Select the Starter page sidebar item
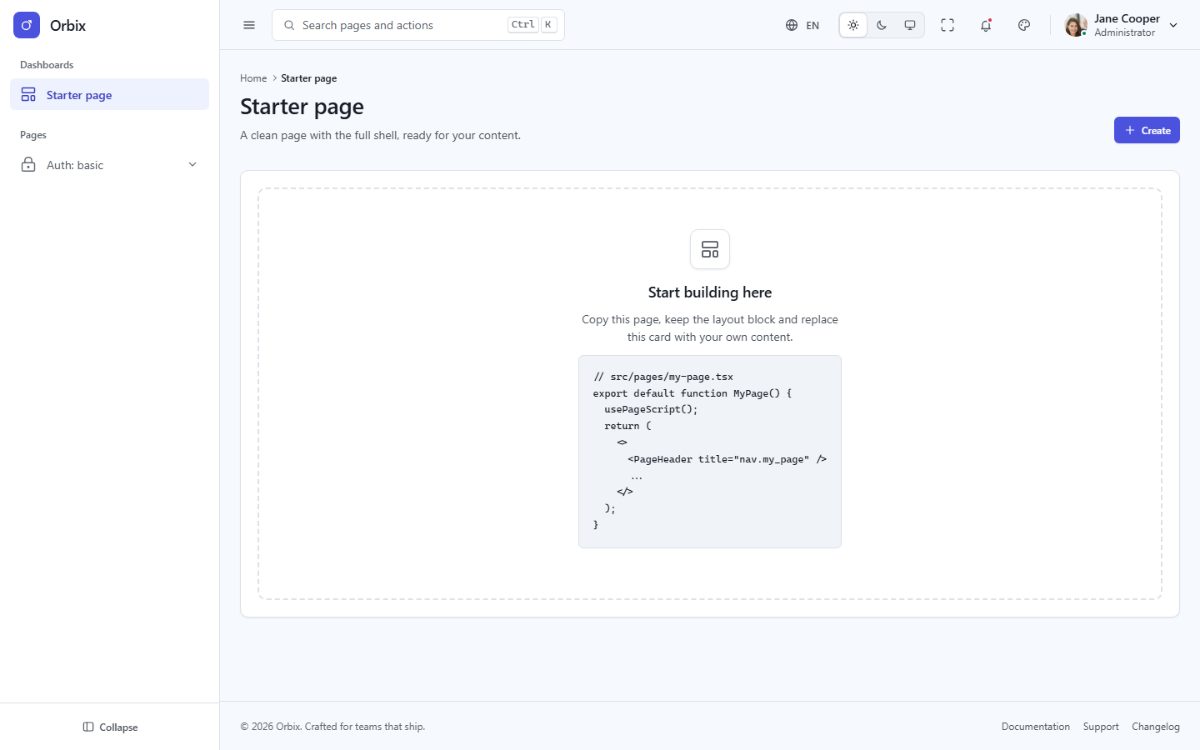The width and height of the screenshot is (1200, 750). point(109,95)
